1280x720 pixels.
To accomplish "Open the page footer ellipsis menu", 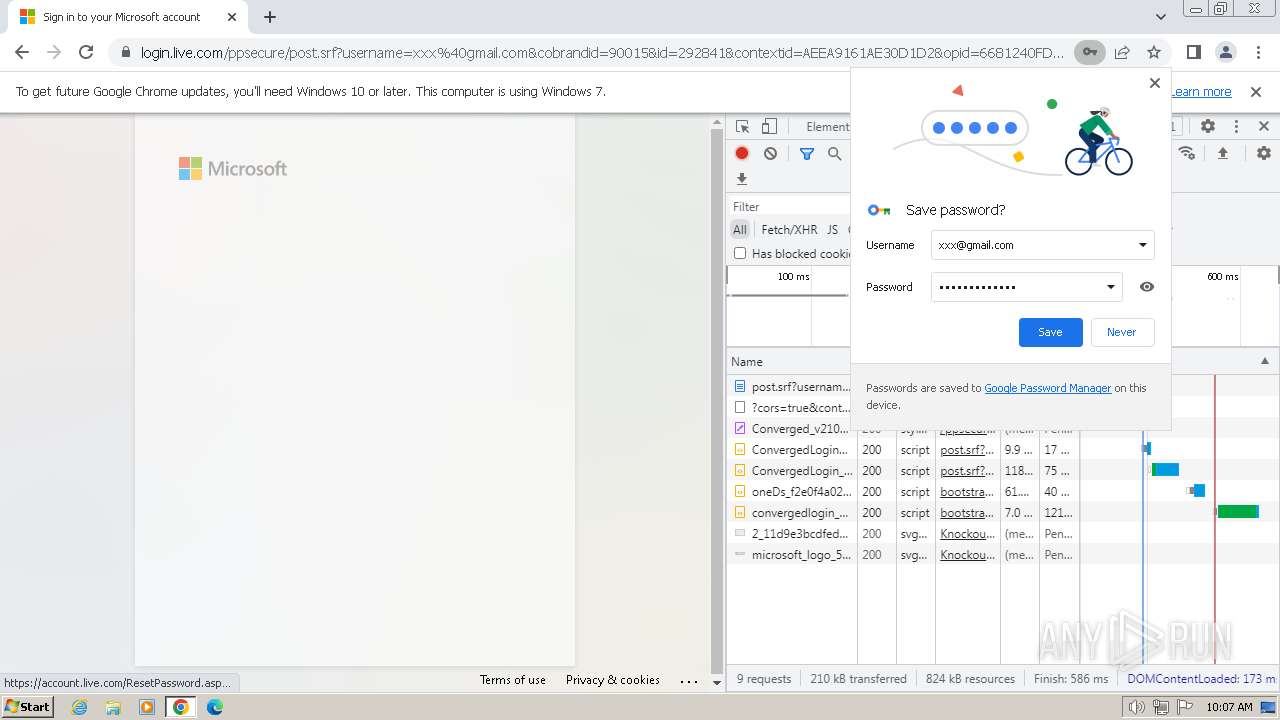I will tap(689, 680).
